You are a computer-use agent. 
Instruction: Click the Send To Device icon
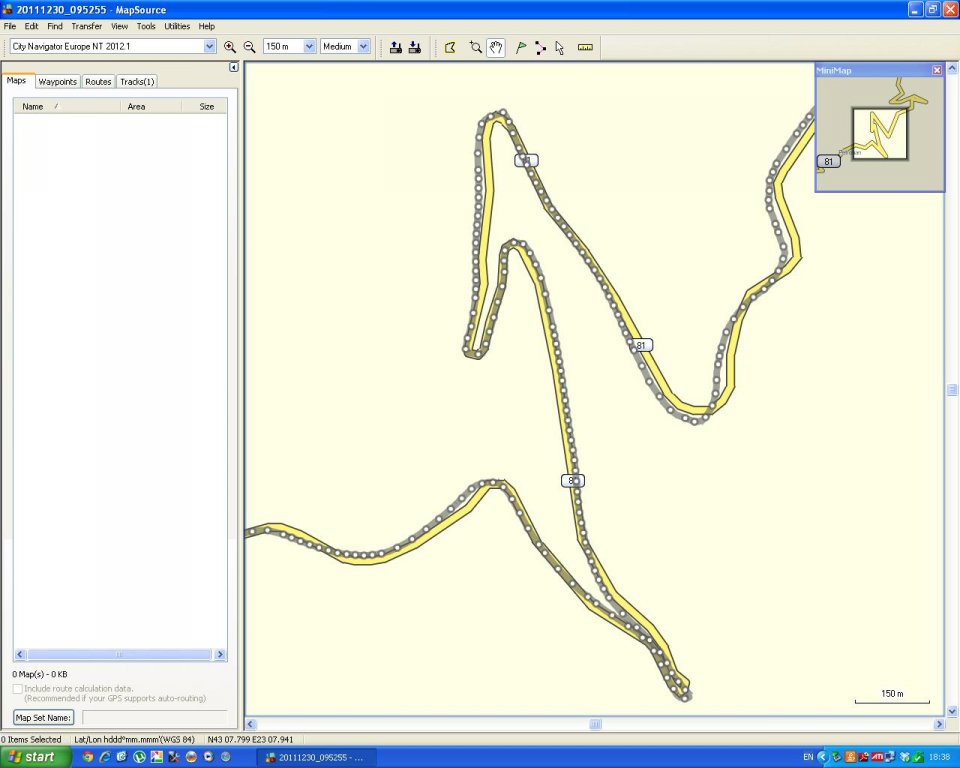(395, 47)
